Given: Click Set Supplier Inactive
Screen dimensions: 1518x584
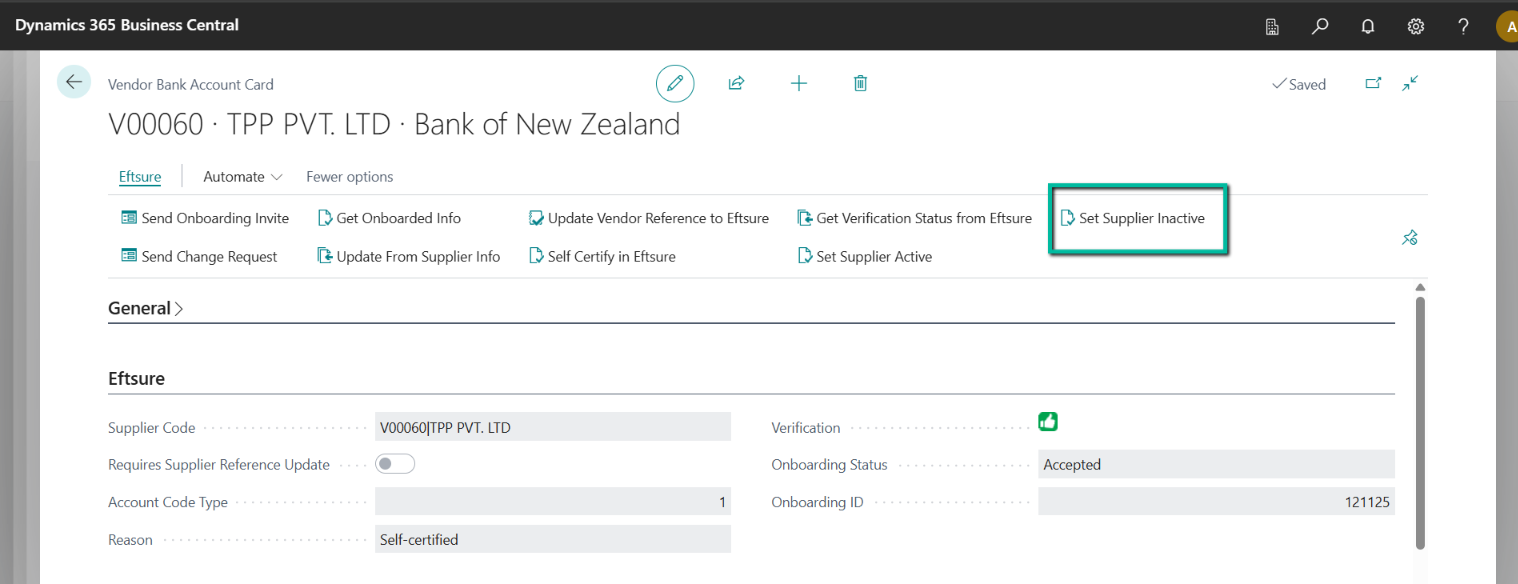Looking at the screenshot, I should (x=1133, y=218).
